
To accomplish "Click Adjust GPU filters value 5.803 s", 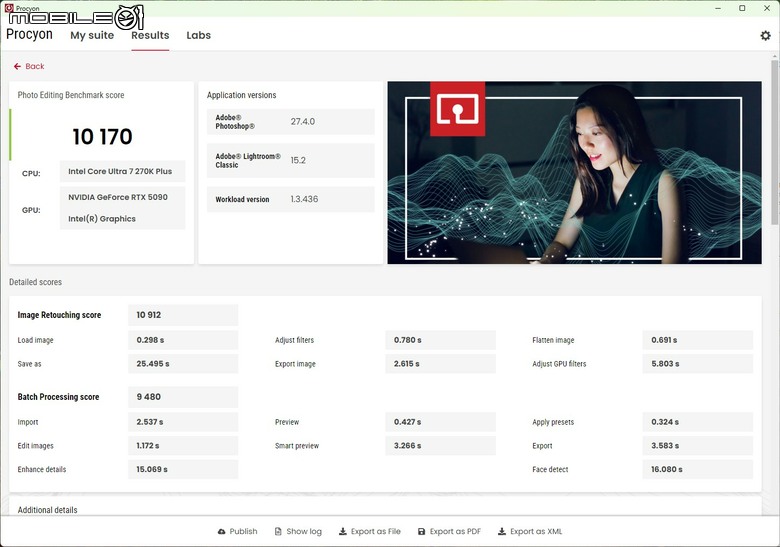I will pyautogui.click(x=697, y=364).
